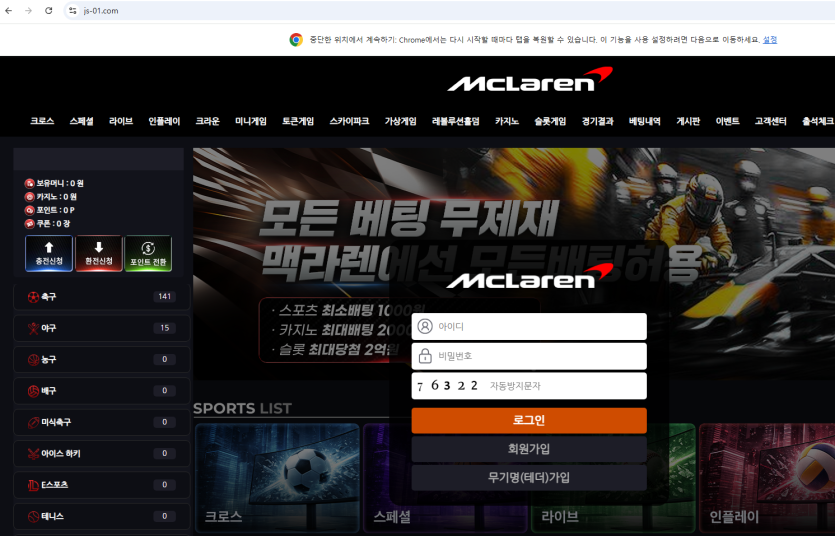Open the 설정 link in Chrome notice

(769, 40)
